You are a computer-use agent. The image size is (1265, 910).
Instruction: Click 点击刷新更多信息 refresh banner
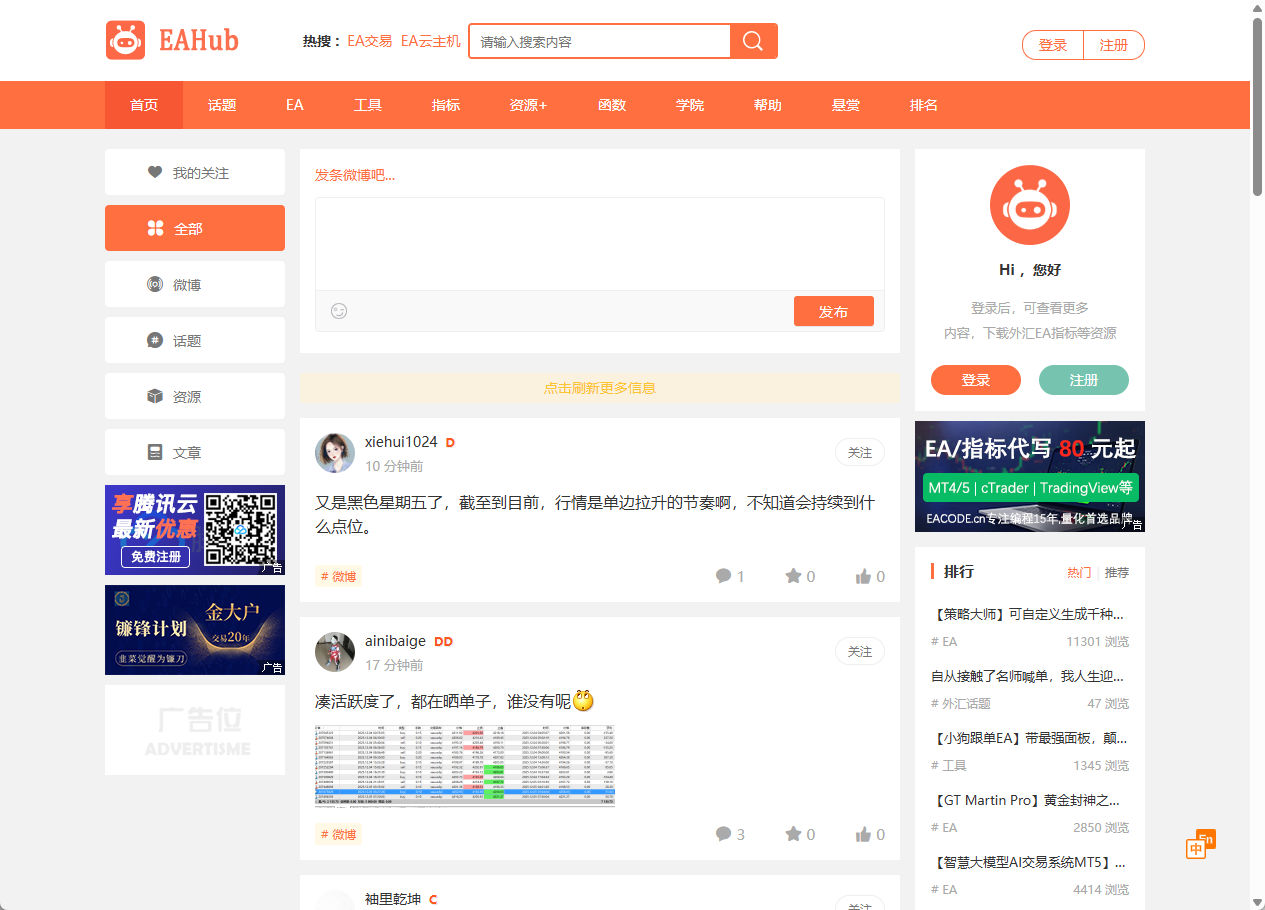coord(599,388)
